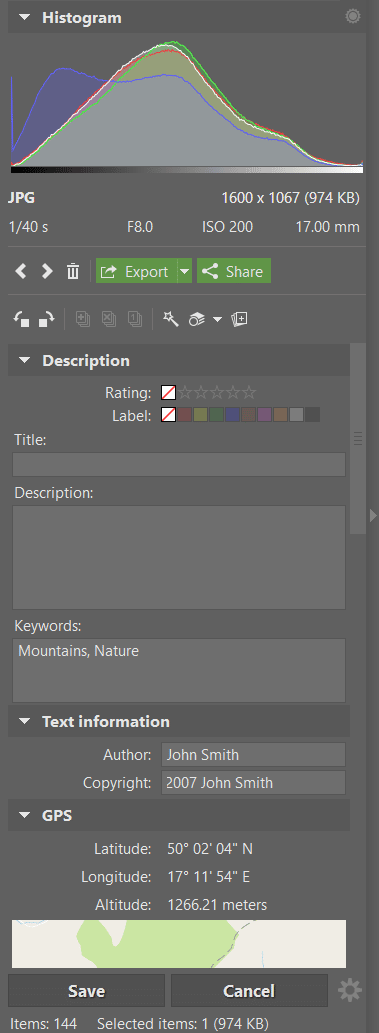379x1033 pixels.
Task: Collapse the GPS section
Action: pyautogui.click(x=24, y=816)
